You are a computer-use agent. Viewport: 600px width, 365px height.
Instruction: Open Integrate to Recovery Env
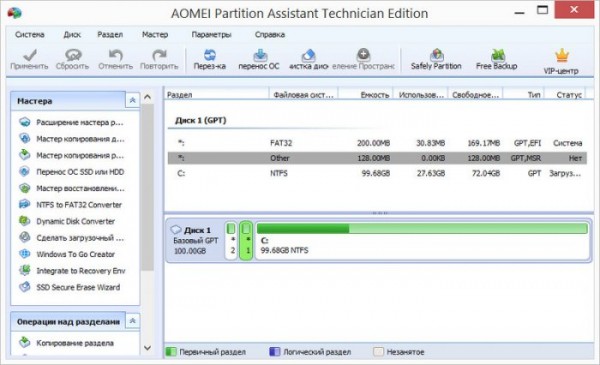tap(81, 270)
